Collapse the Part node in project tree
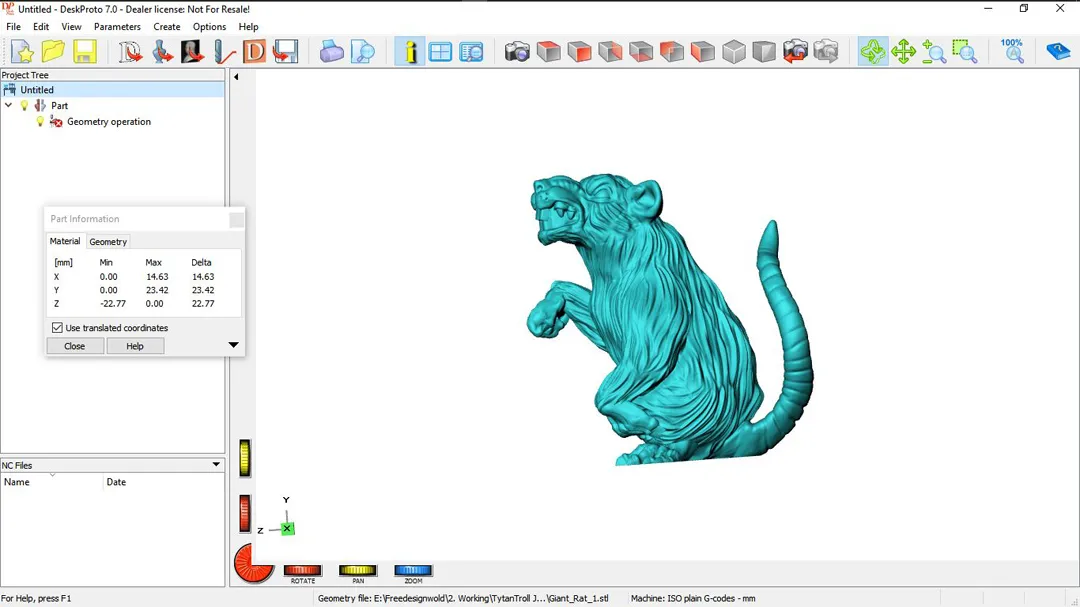Screen dimensions: 1080x607 8,105
